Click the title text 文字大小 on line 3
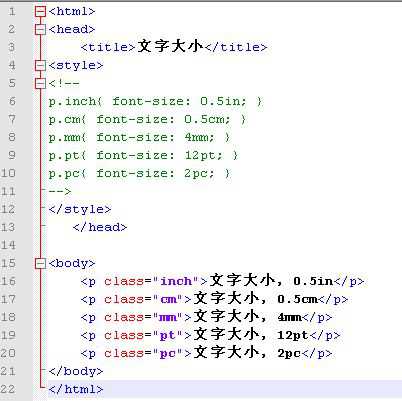This screenshot has width=402, height=401. [170, 46]
